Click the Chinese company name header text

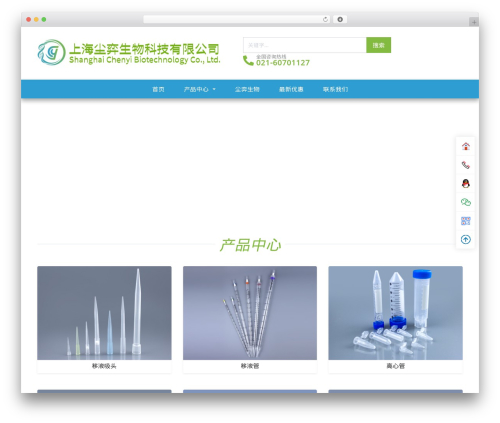[x=144, y=49]
